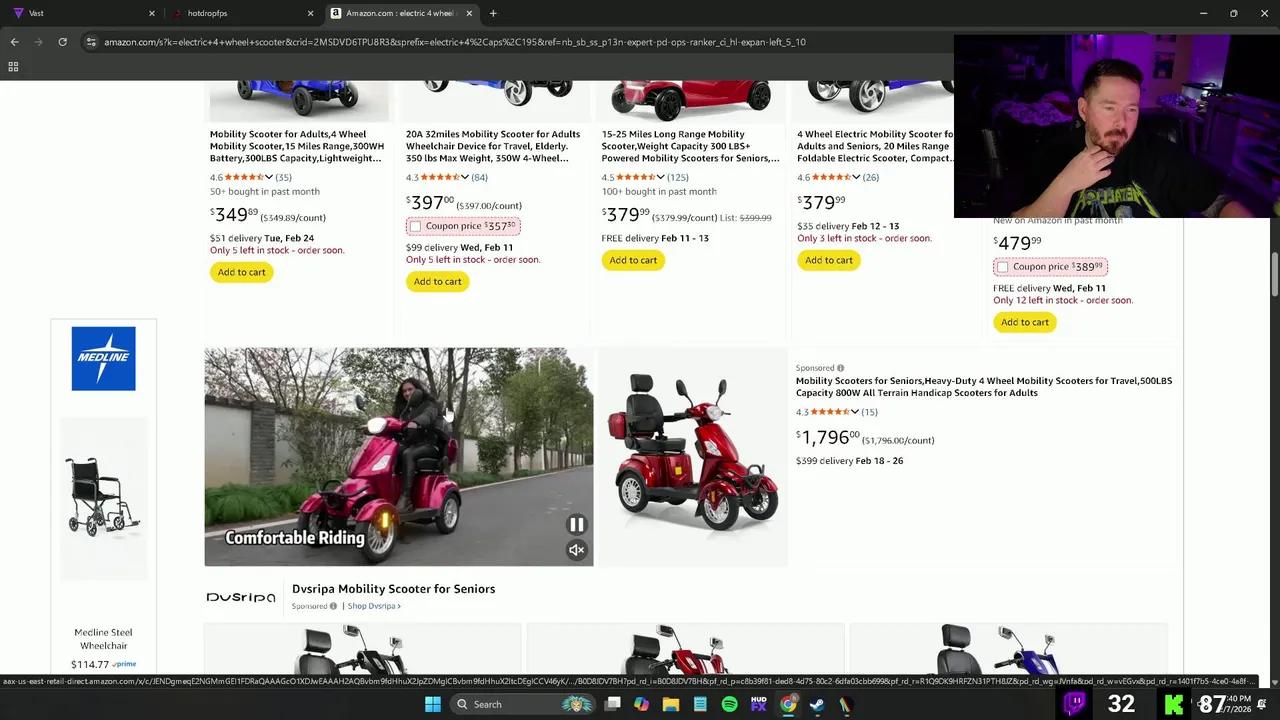Viewport: 1280px width, 720px height.
Task: Open the (15) reviews count link
Action: (x=869, y=412)
